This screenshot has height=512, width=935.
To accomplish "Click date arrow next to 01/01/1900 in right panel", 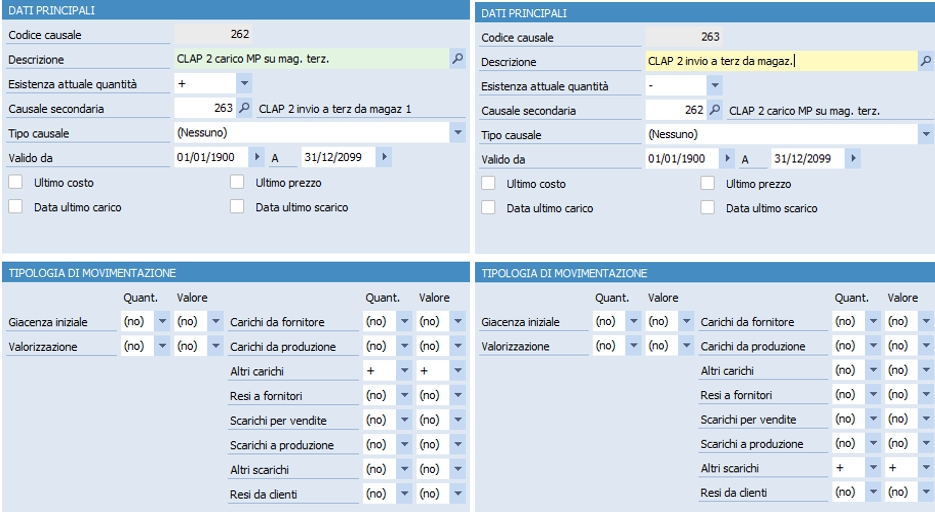I will click(x=726, y=159).
